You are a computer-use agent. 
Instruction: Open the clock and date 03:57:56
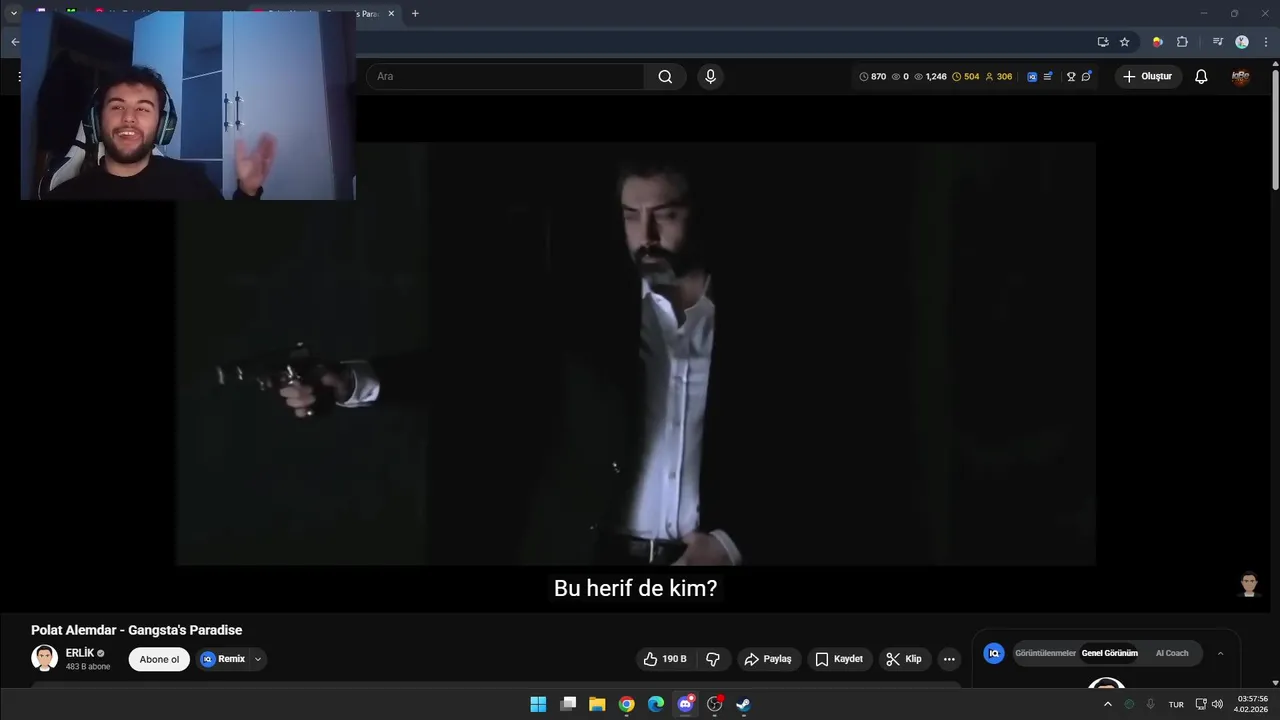pyautogui.click(x=1252, y=704)
